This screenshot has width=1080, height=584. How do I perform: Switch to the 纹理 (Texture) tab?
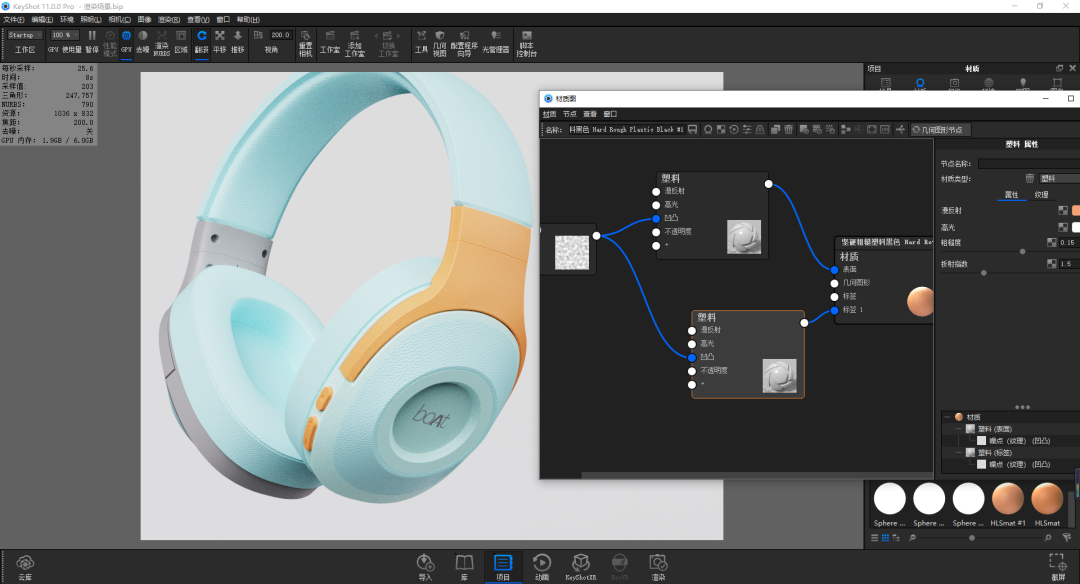(1041, 195)
